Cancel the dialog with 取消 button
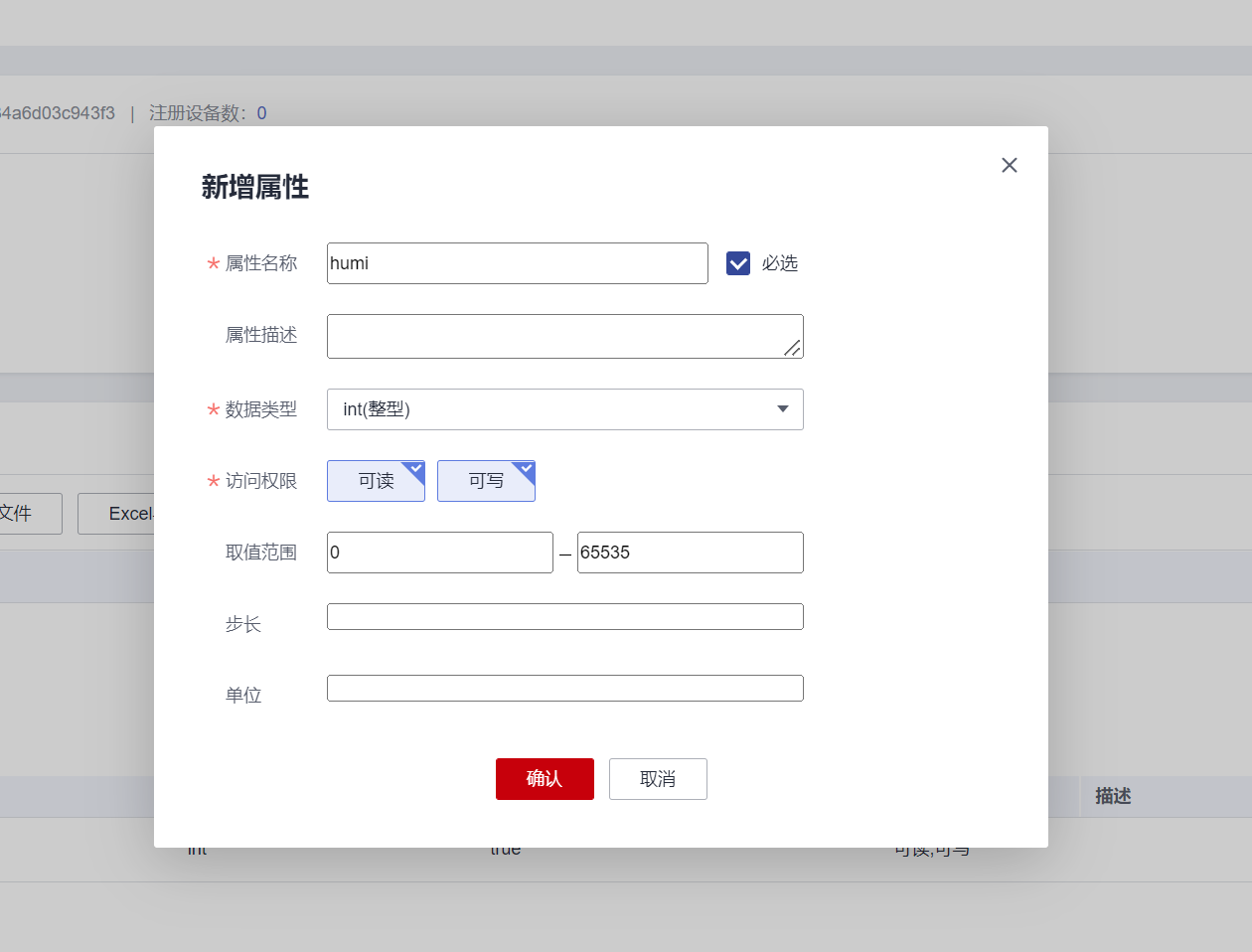This screenshot has width=1252, height=952. [658, 779]
